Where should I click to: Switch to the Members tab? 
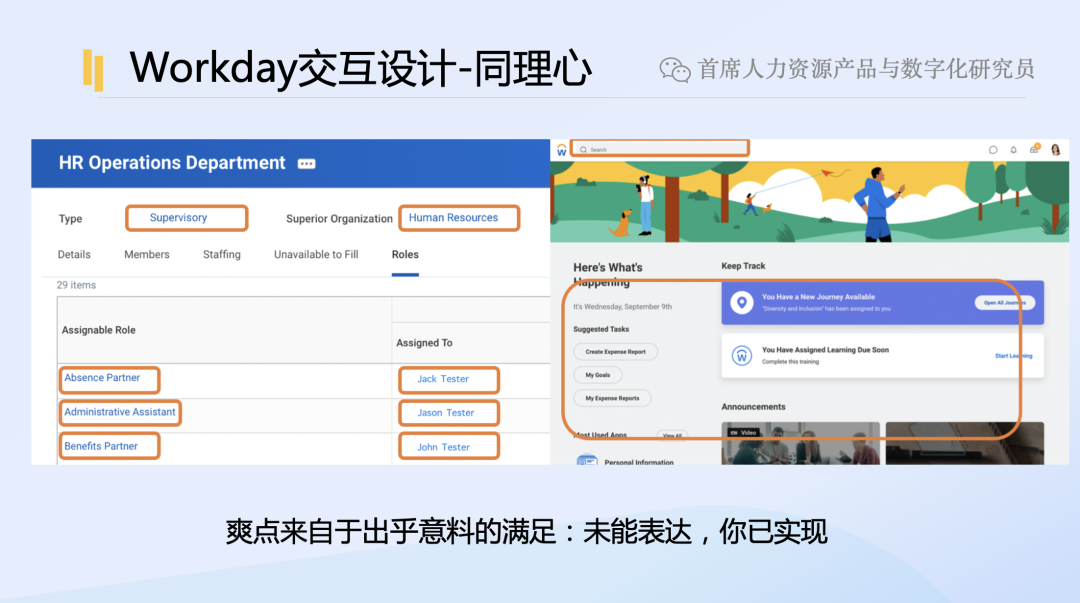(147, 254)
